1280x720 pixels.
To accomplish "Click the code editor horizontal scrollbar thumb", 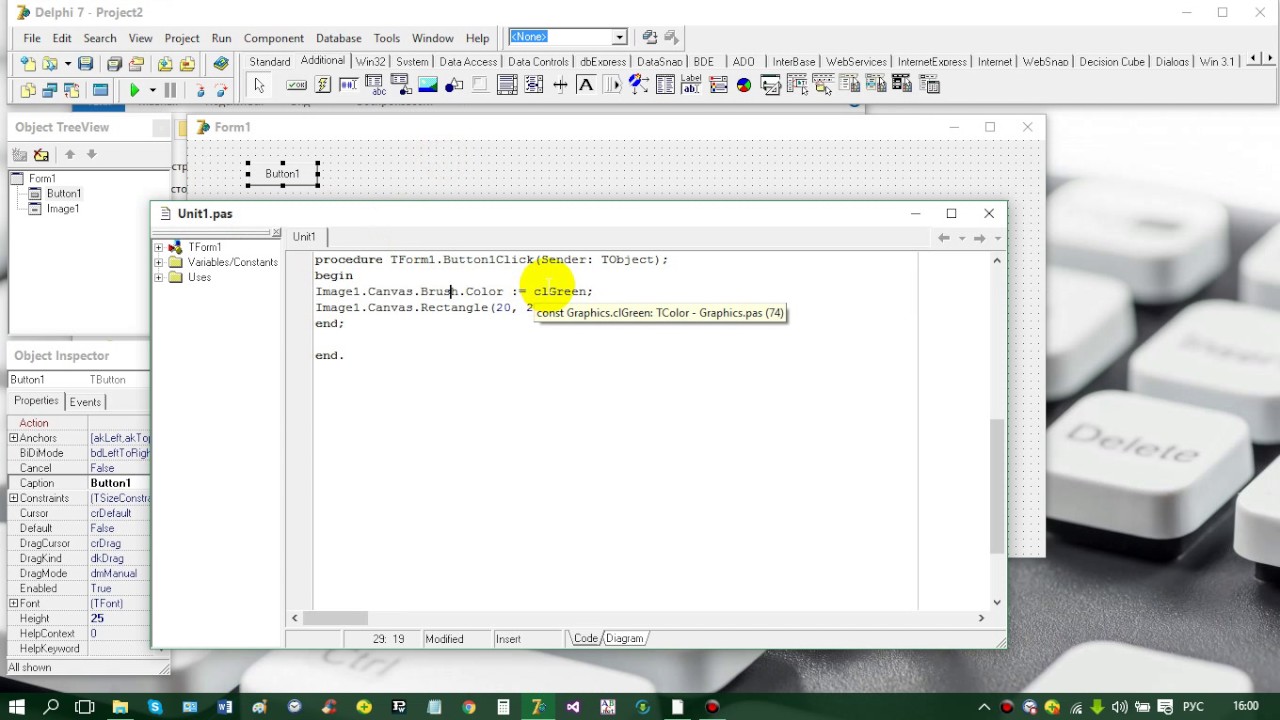I will (x=336, y=618).
